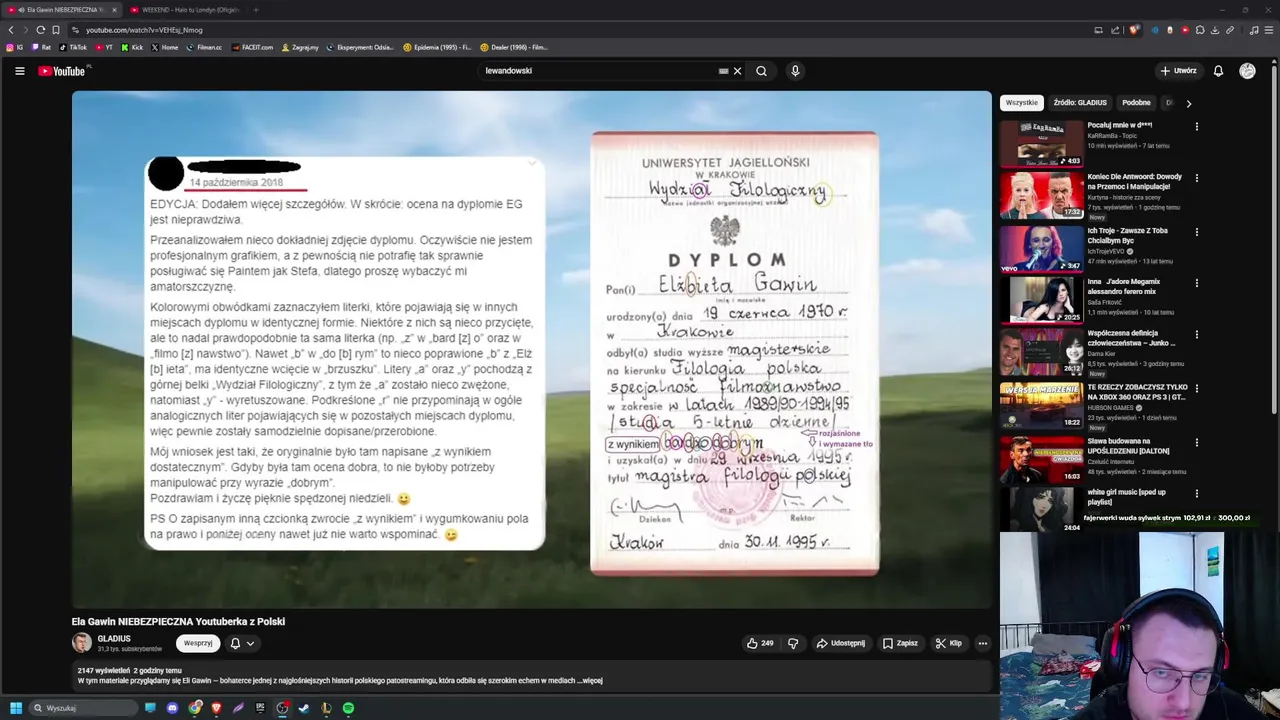Open the TikTok bookmark

(x=73, y=47)
